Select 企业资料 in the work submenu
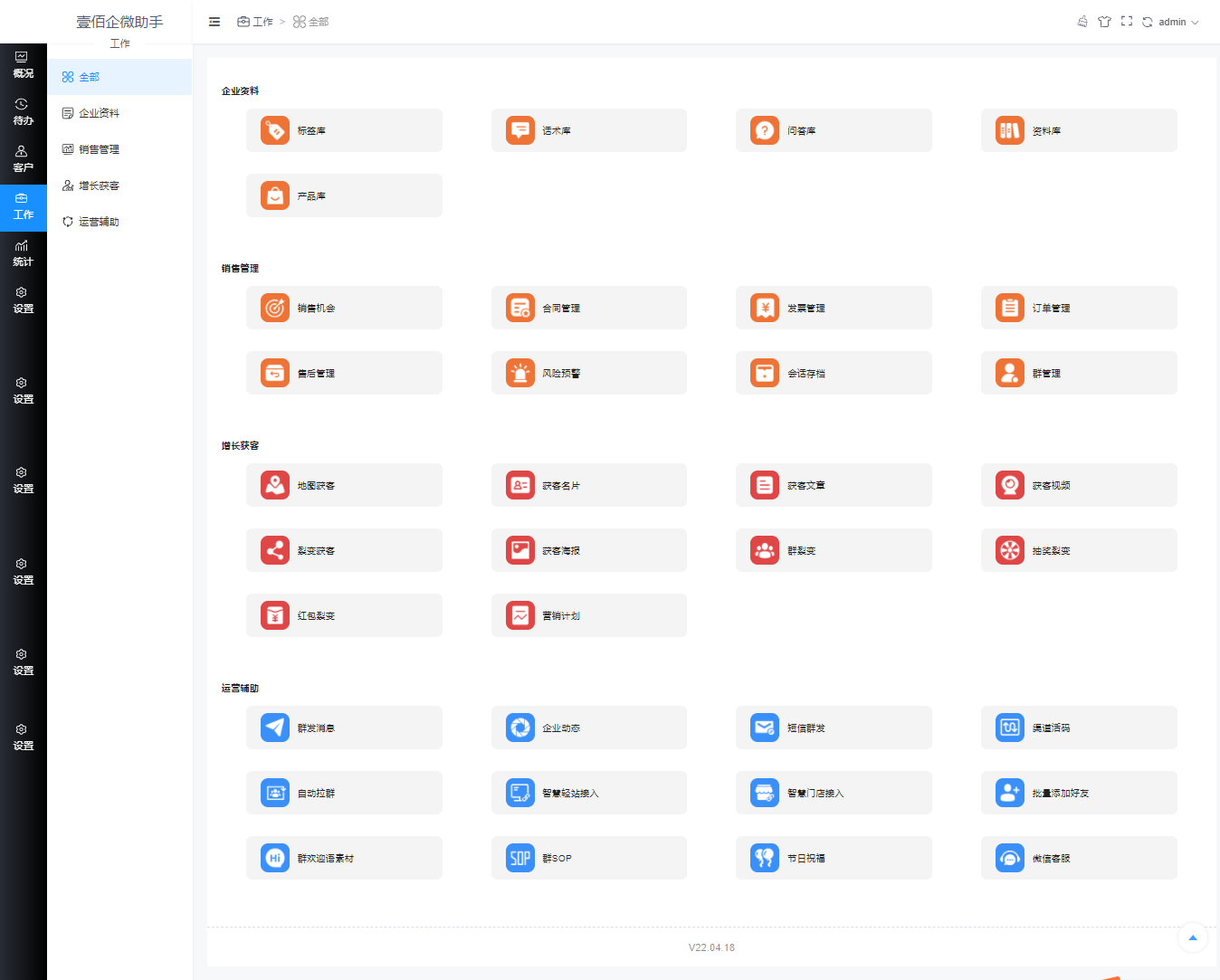1220x980 pixels. [x=119, y=113]
